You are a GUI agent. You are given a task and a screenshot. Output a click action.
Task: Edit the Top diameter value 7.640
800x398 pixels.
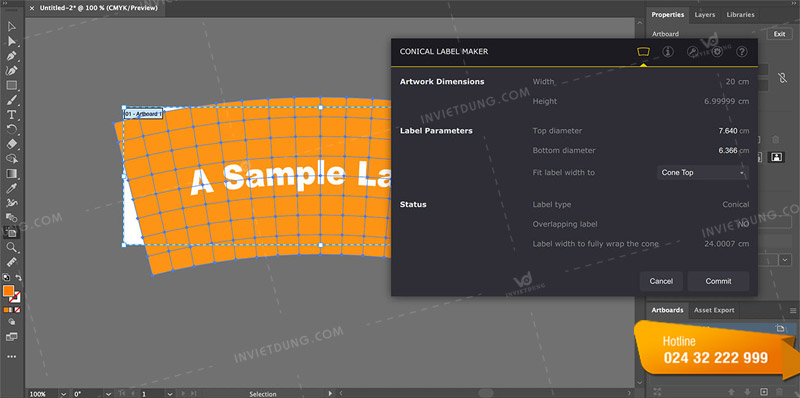point(728,131)
